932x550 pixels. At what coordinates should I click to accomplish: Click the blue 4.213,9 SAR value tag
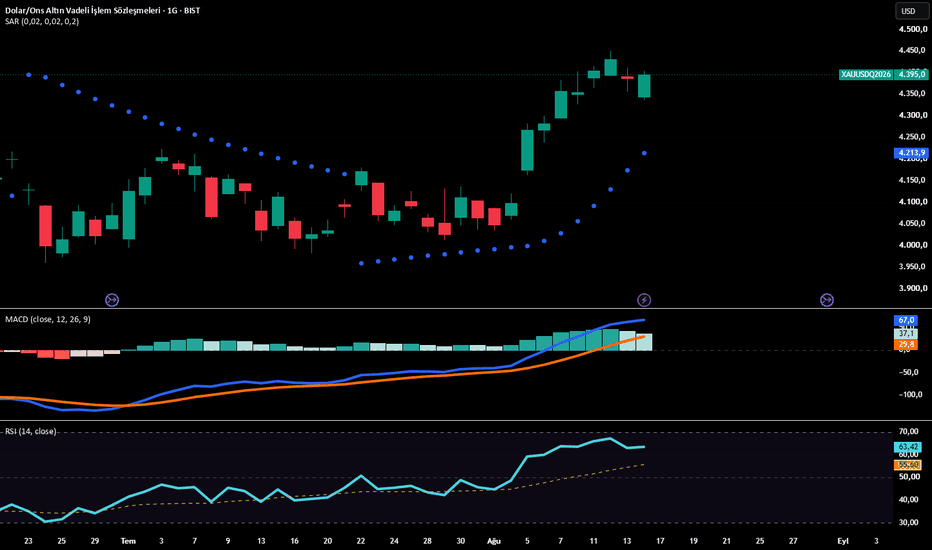(x=911, y=153)
